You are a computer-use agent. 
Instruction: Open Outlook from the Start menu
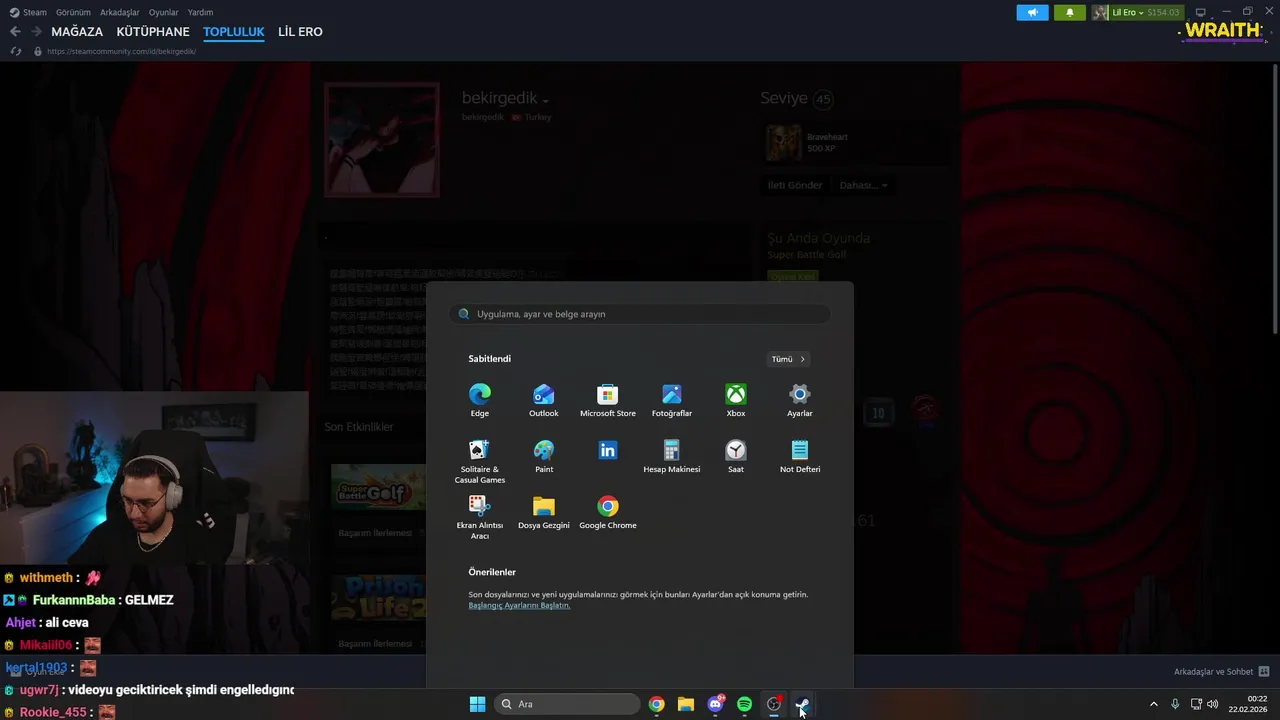click(x=544, y=400)
